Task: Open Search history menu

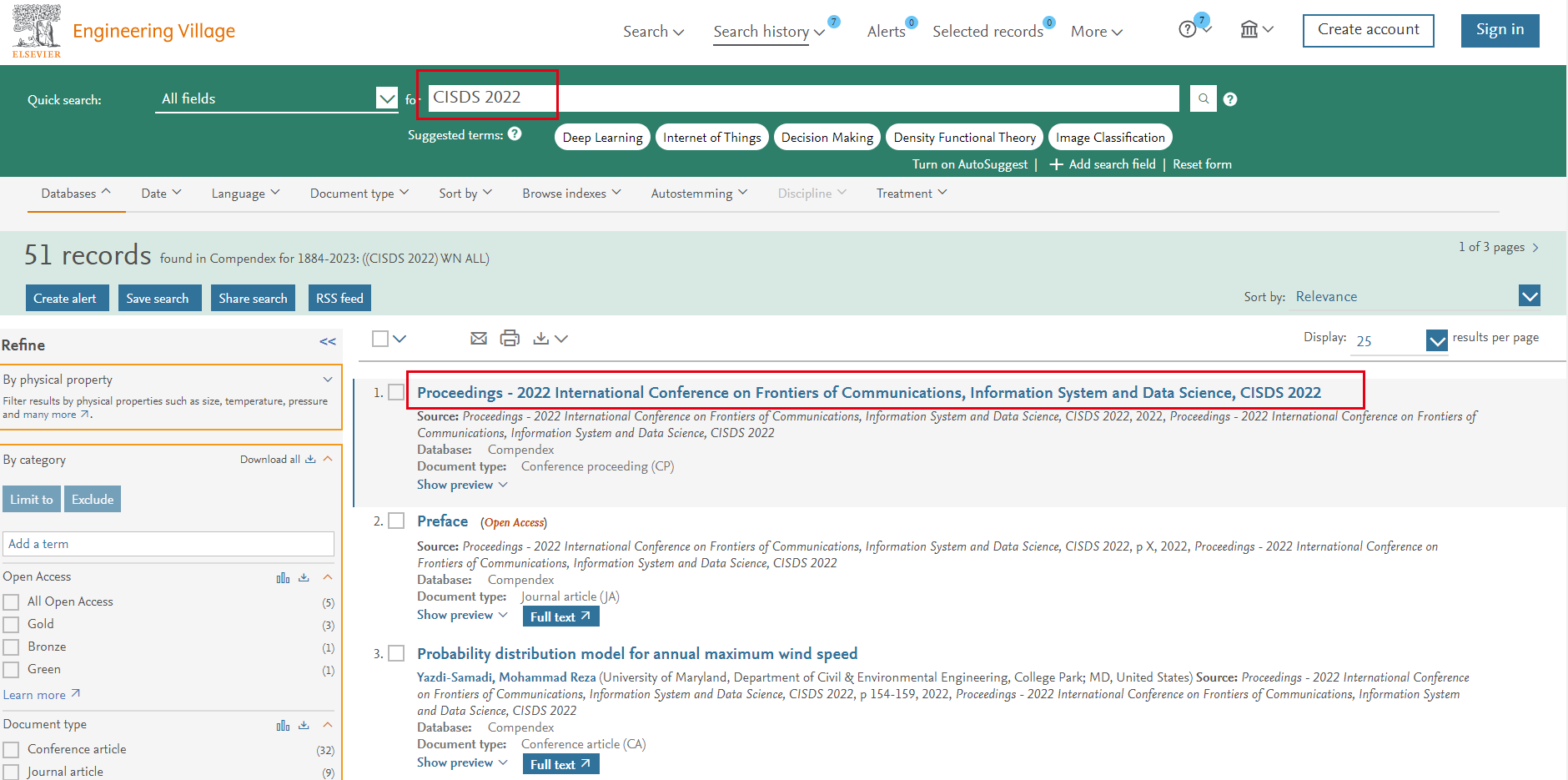Action: [769, 32]
